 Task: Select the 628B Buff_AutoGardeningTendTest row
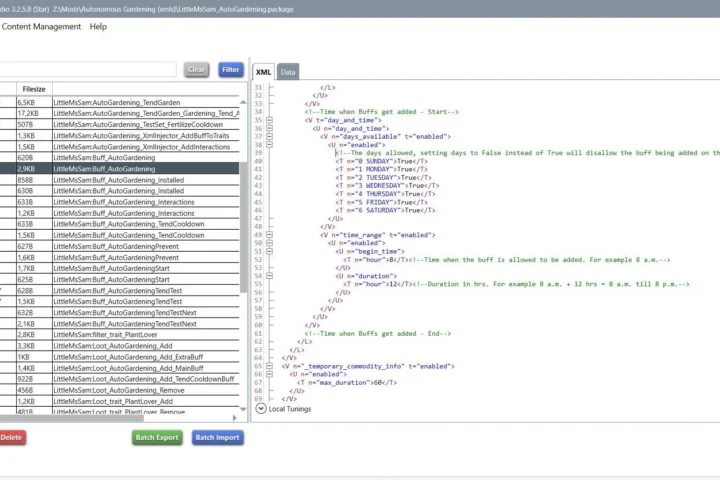point(119,290)
